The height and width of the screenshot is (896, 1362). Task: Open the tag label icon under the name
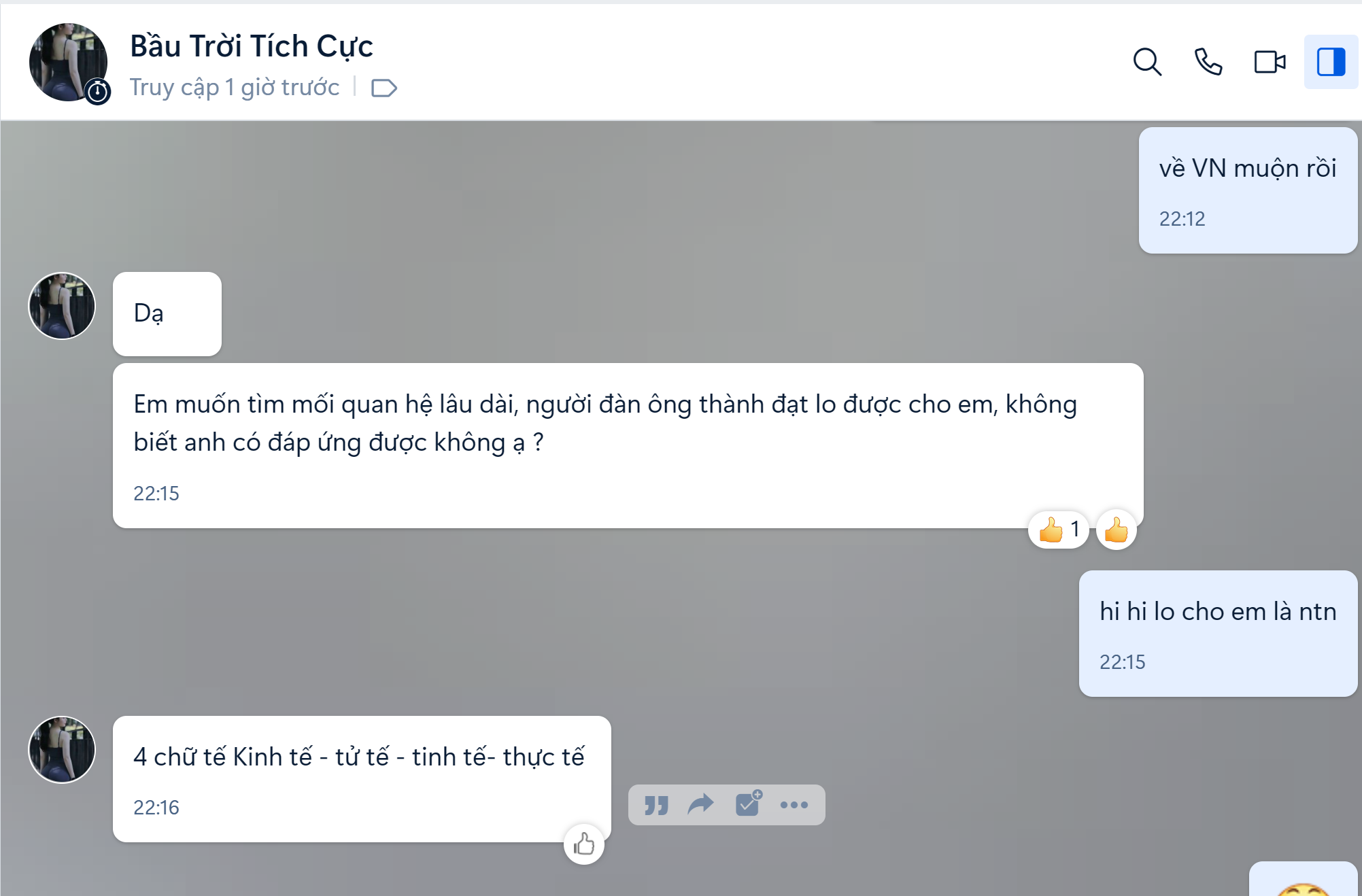coord(384,88)
